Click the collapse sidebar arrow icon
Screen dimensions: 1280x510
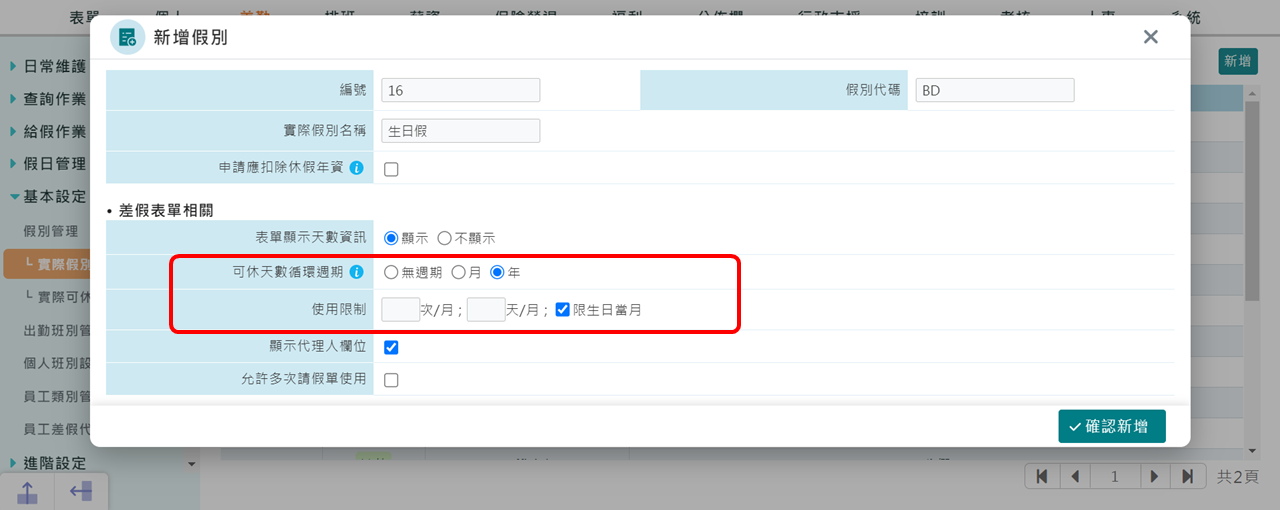click(81, 491)
